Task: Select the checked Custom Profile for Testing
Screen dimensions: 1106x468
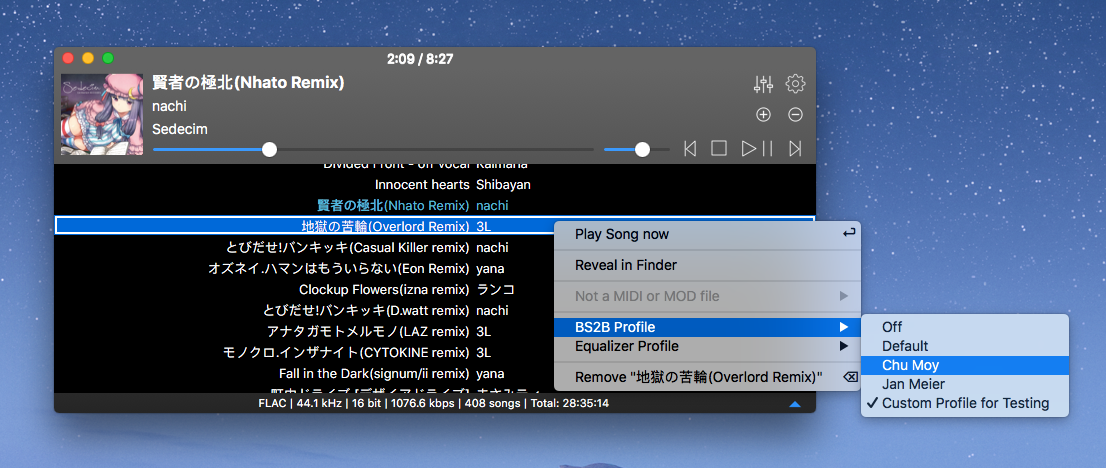Action: (965, 404)
